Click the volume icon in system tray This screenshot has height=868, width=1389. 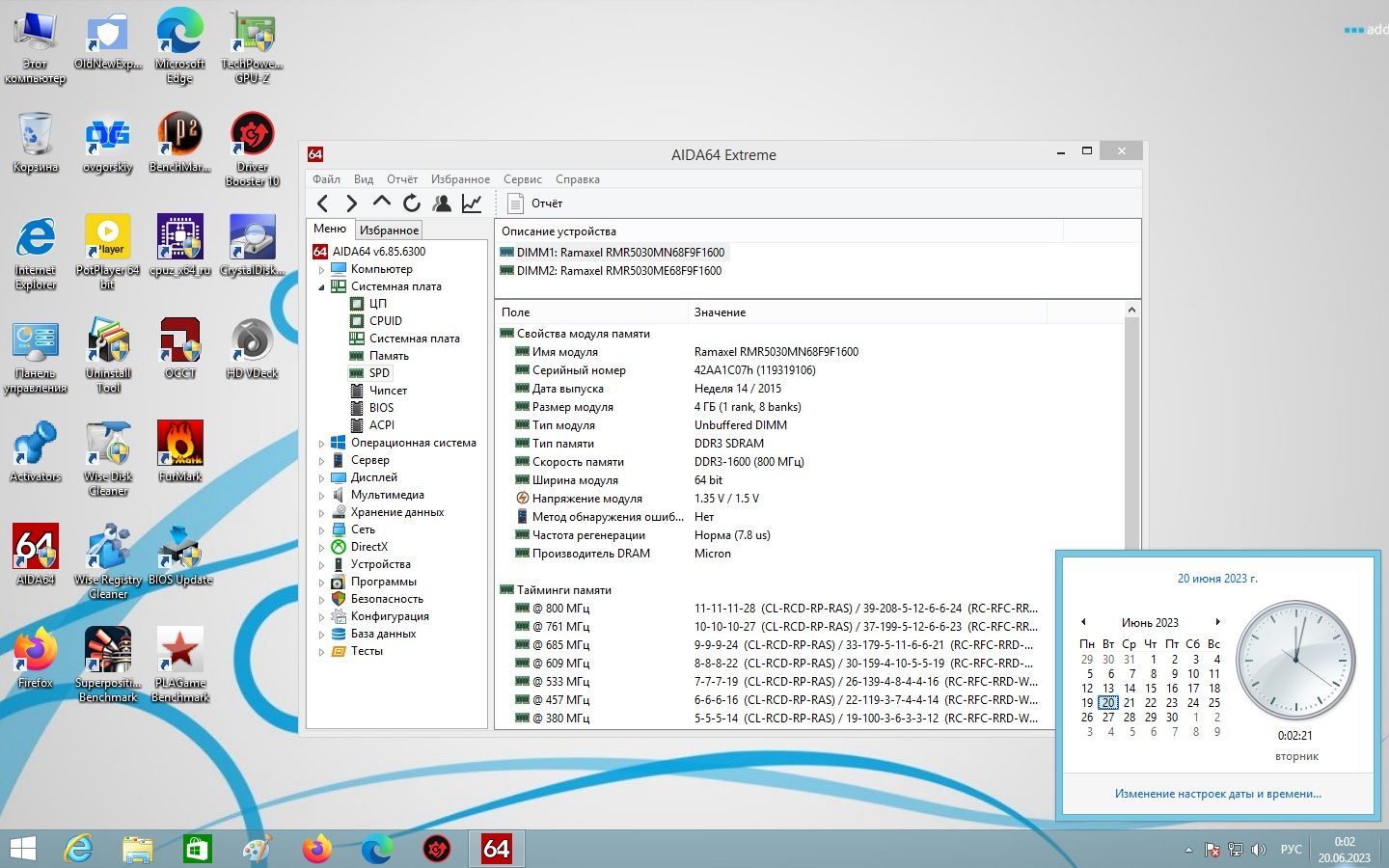click(x=1258, y=850)
